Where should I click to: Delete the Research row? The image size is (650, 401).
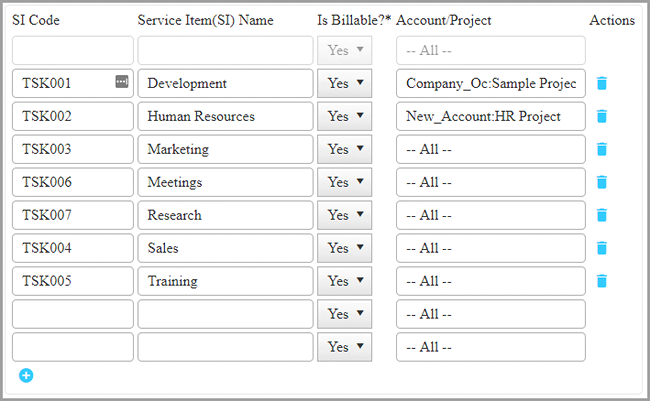tap(601, 215)
